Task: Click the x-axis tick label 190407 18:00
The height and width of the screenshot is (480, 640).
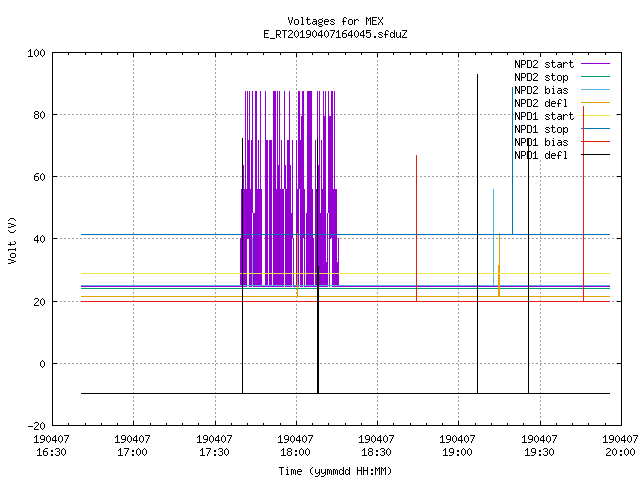Action: pyautogui.click(x=296, y=446)
